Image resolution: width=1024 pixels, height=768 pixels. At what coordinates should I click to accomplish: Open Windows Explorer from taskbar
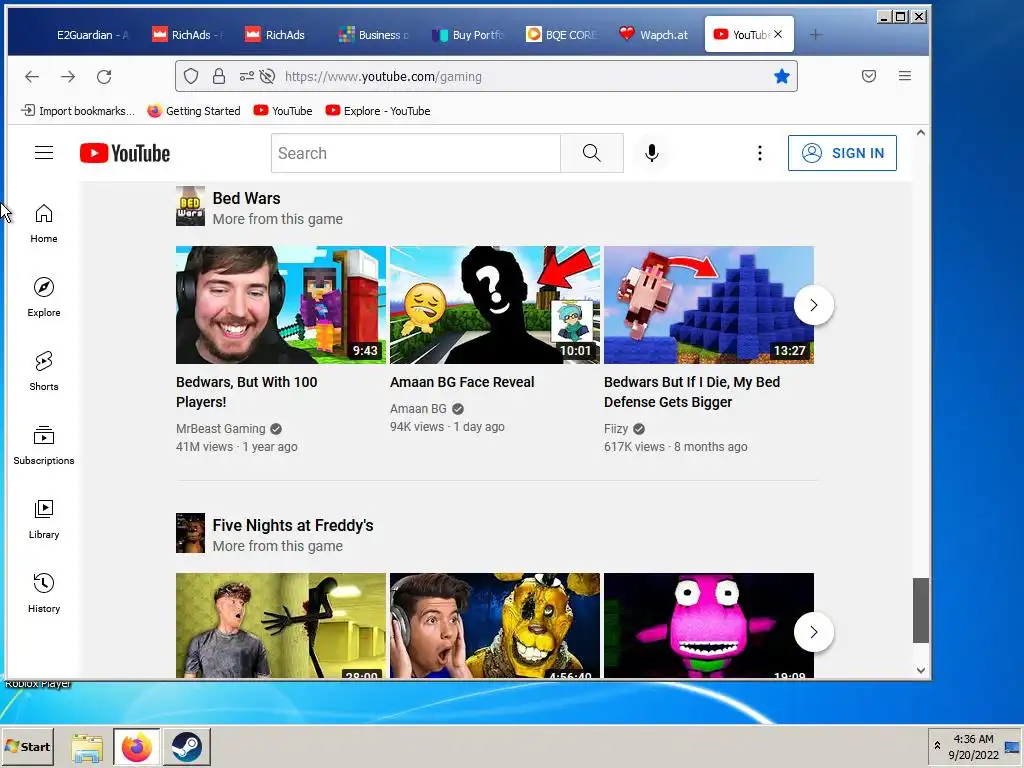coord(87,747)
